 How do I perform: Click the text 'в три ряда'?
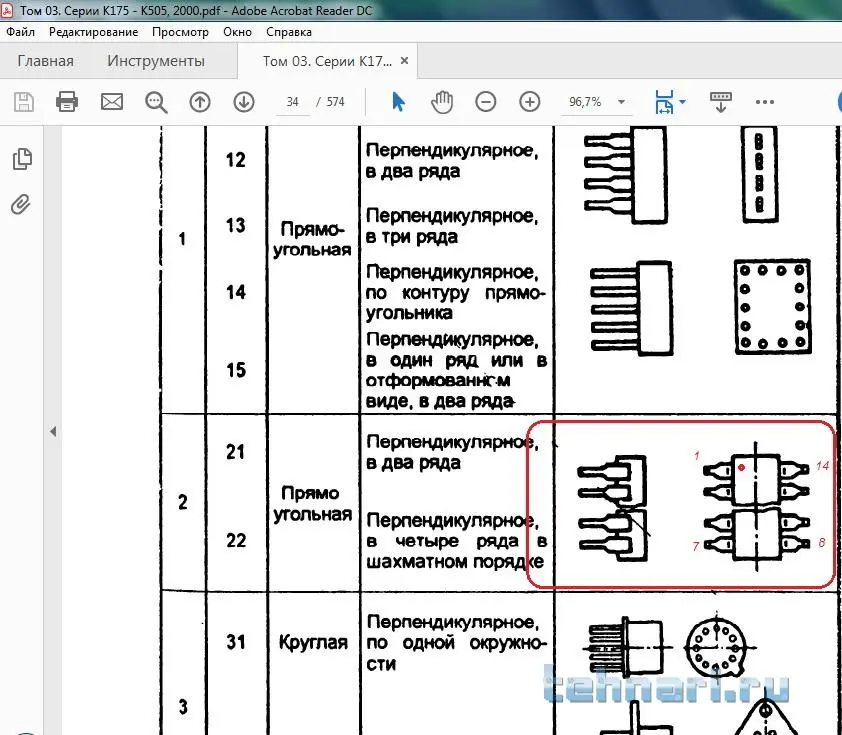coord(412,237)
